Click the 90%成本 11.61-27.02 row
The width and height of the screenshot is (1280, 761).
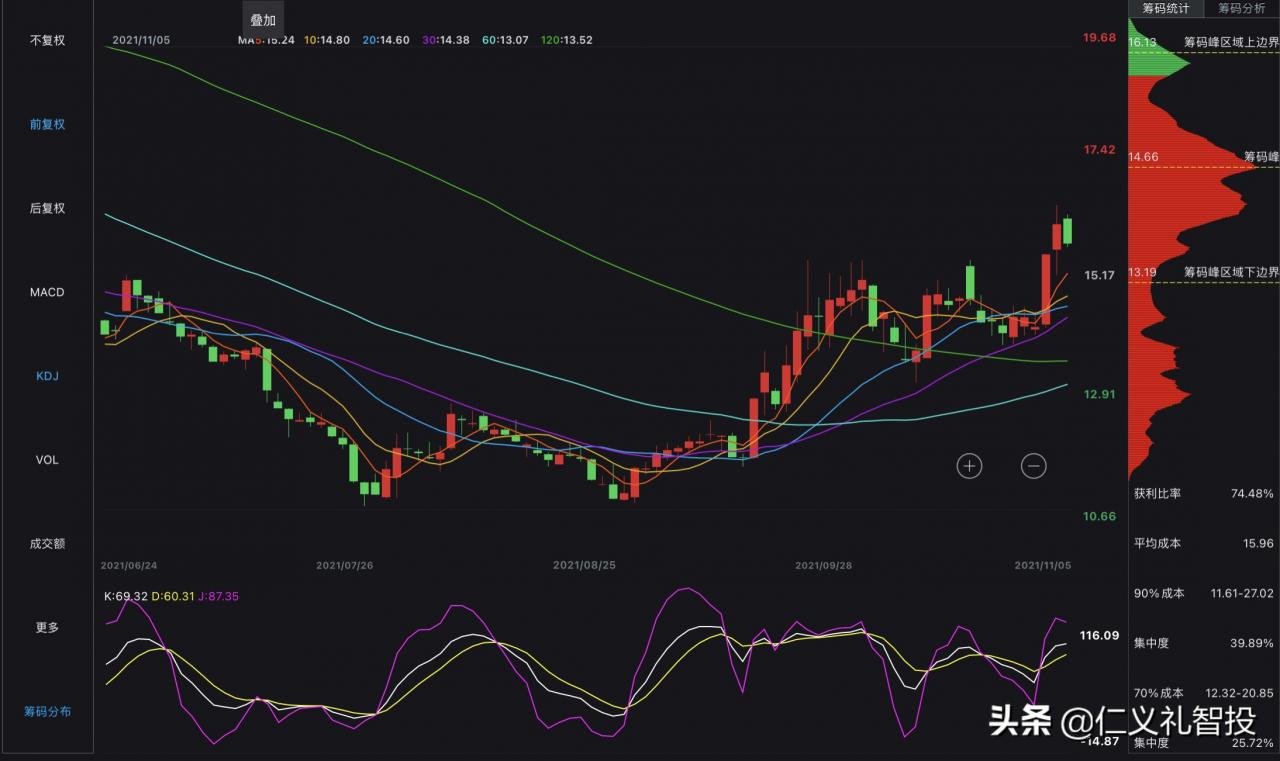pos(1204,593)
